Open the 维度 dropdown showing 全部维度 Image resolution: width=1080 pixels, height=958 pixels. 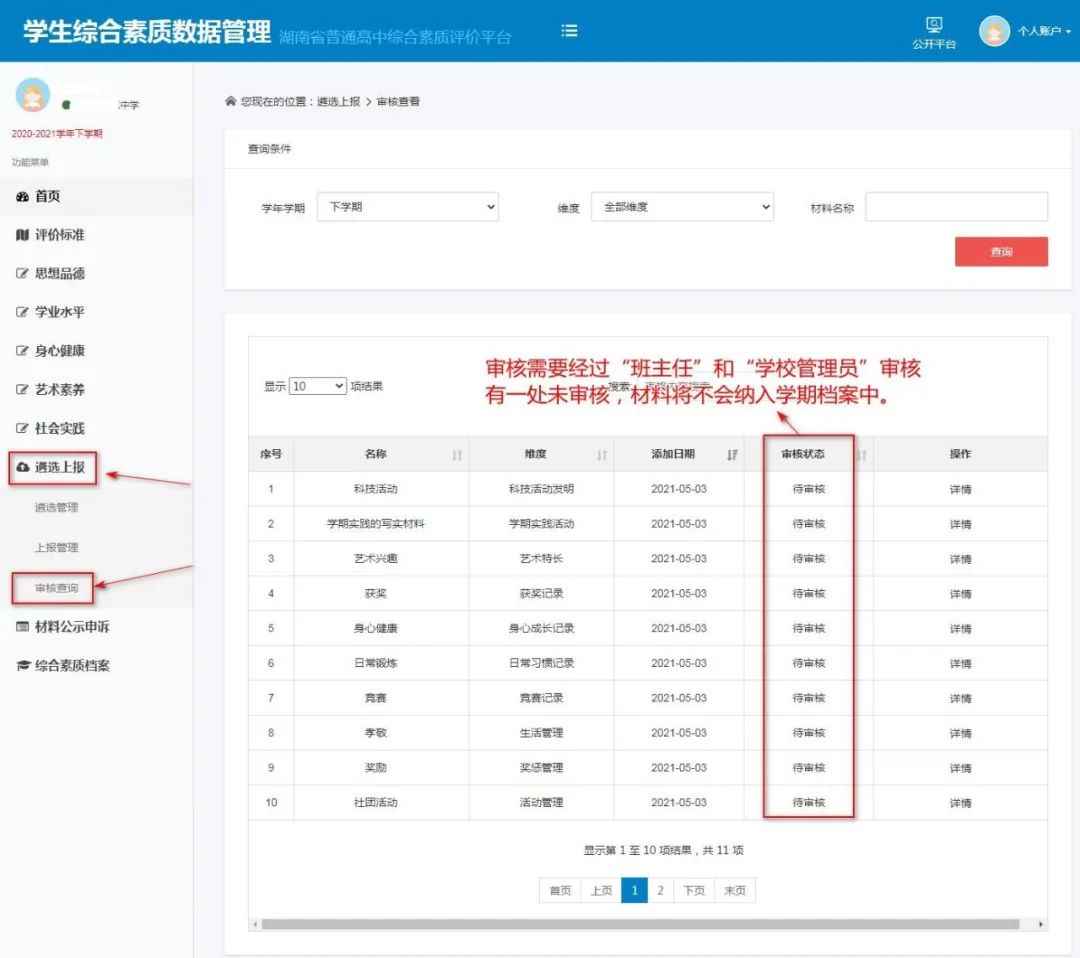pyautogui.click(x=682, y=207)
